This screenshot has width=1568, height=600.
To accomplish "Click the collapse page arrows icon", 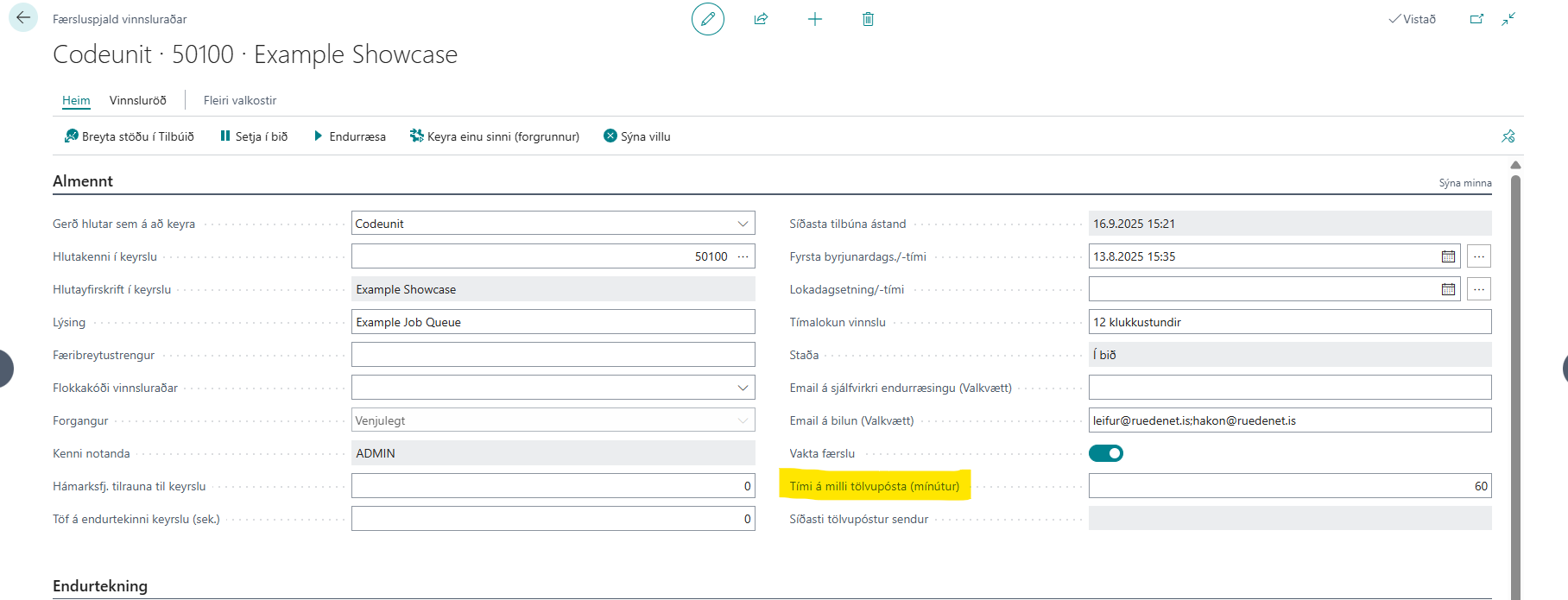I will (1508, 19).
